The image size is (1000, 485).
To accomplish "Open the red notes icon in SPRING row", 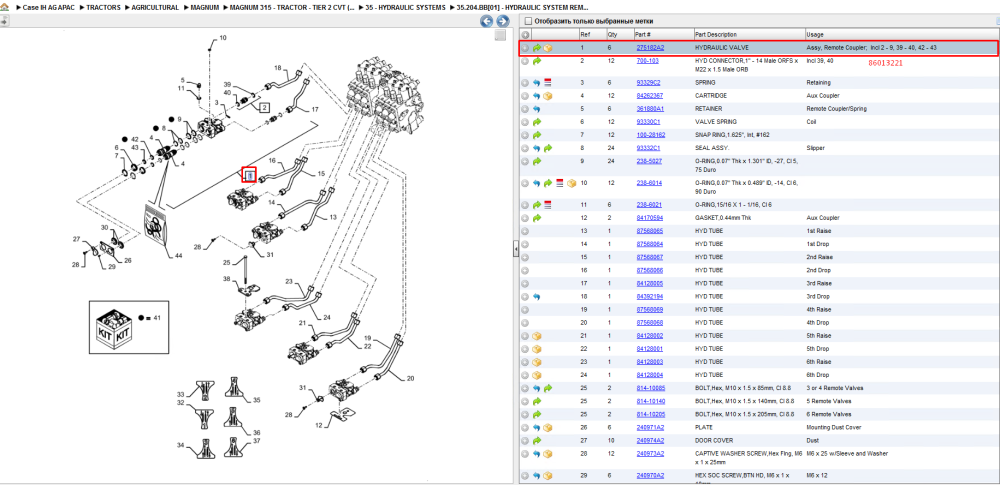I will (548, 83).
